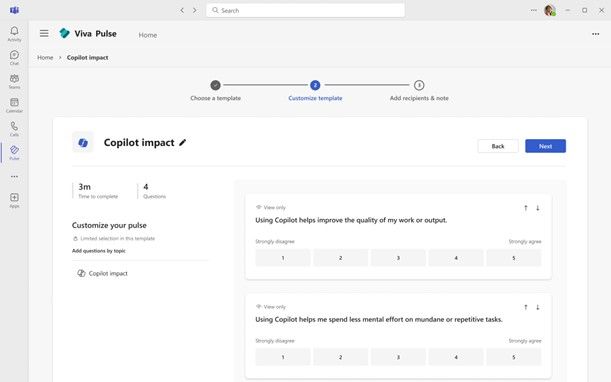Select rating 2 for quality of work
The height and width of the screenshot is (382, 611).
(x=341, y=258)
